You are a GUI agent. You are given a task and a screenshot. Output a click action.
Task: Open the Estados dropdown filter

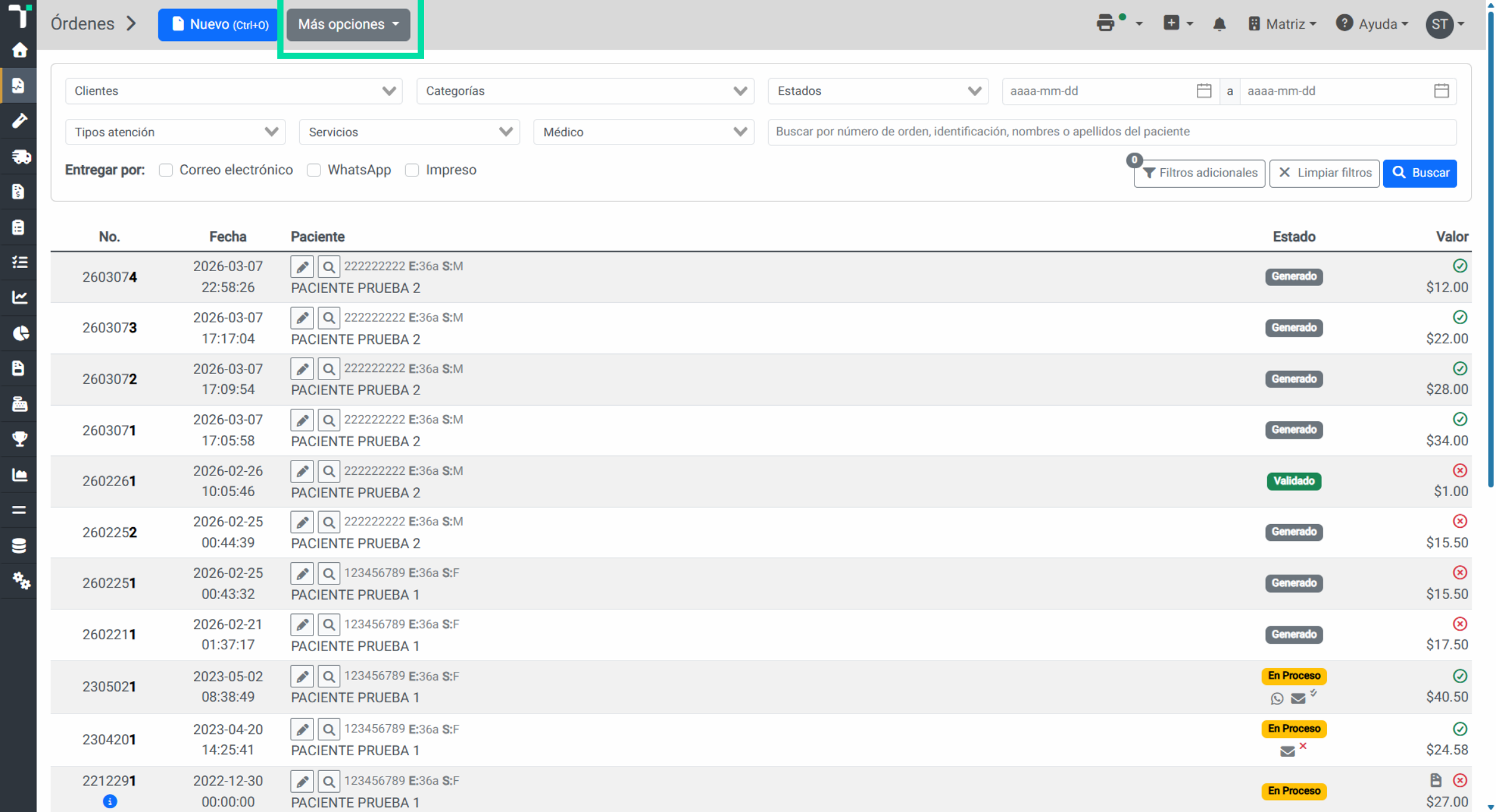[x=878, y=91]
